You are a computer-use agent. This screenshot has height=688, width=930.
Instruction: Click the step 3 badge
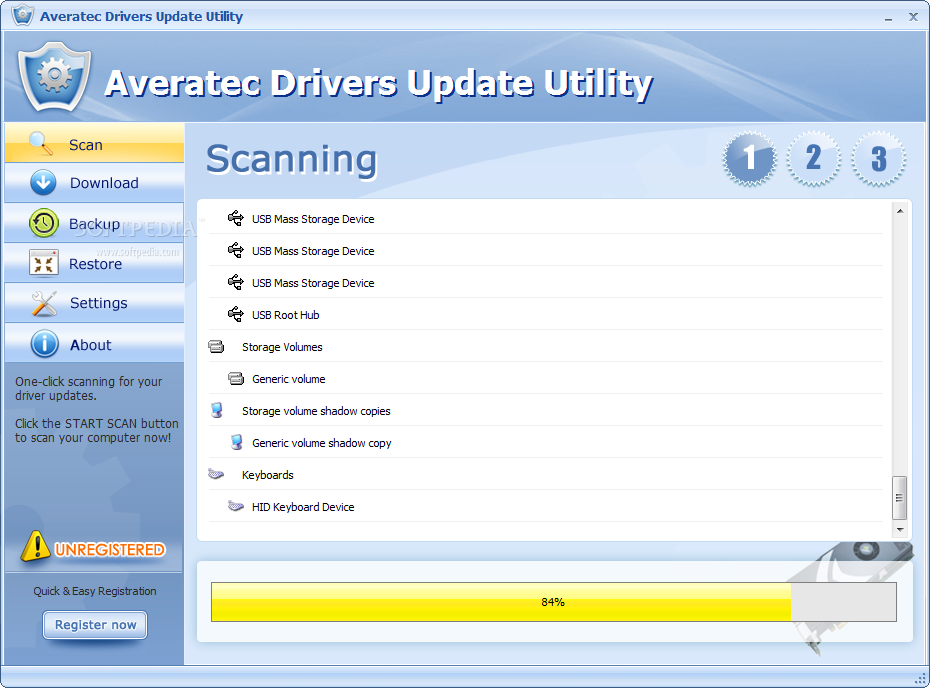pos(878,158)
